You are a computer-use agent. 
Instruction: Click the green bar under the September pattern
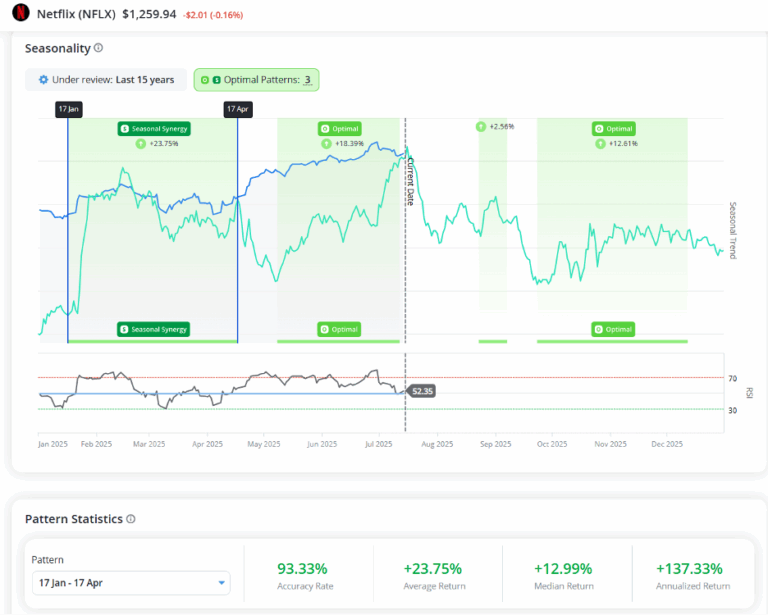click(493, 341)
